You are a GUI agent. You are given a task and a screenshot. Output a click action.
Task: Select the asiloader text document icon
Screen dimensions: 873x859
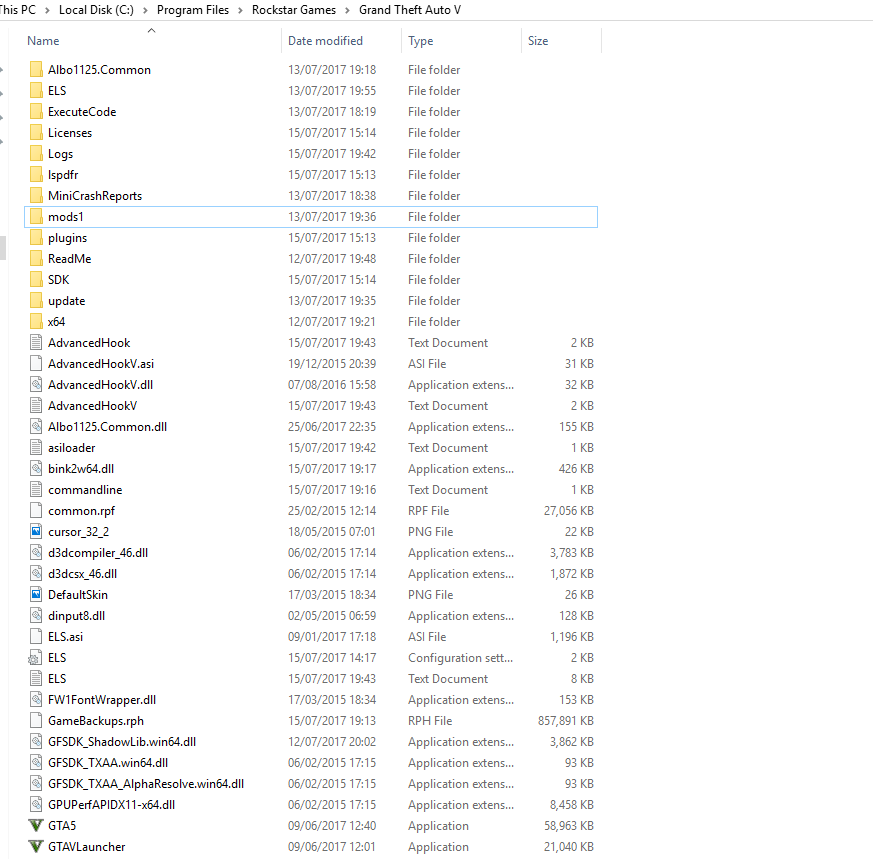pyautogui.click(x=36, y=448)
